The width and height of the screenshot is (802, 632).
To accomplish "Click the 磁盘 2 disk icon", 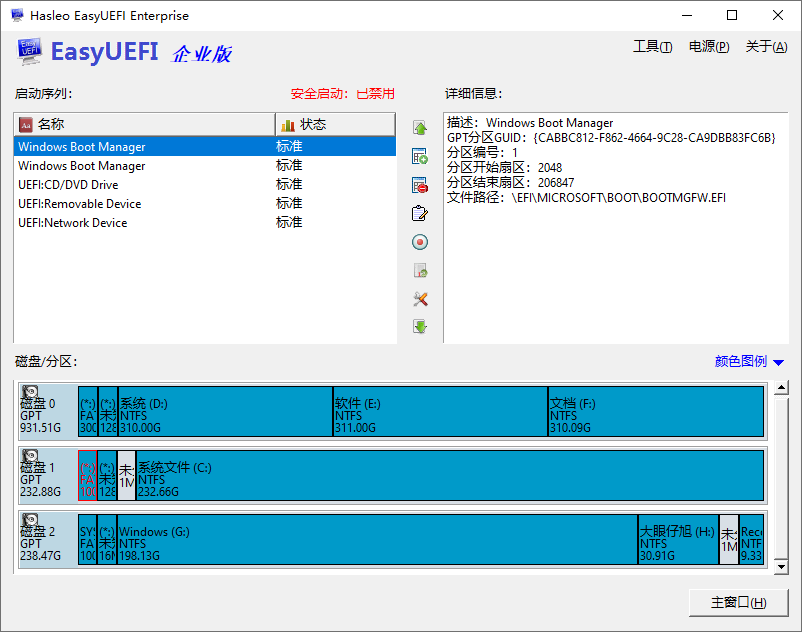I will (30, 520).
